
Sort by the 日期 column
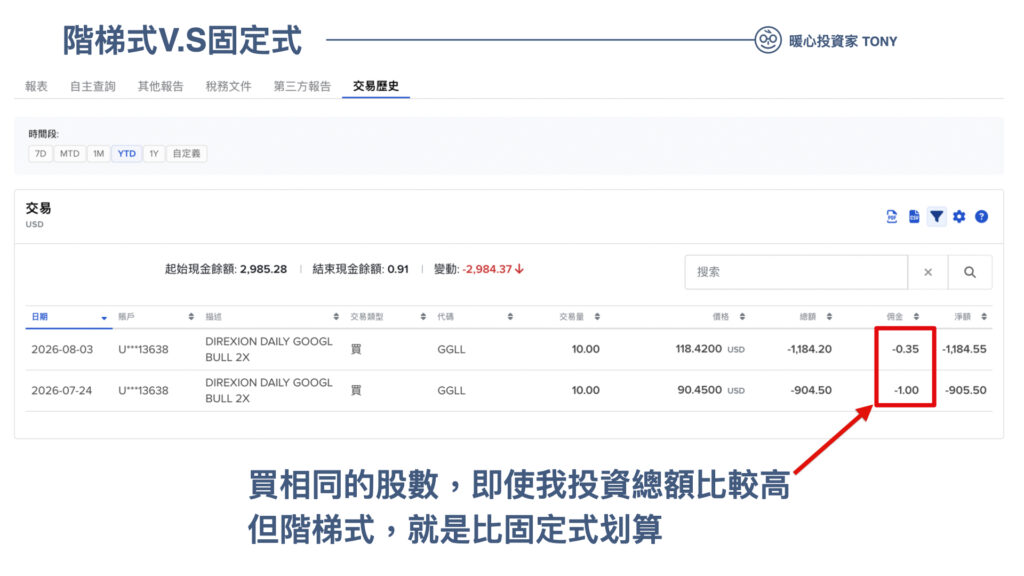(x=69, y=317)
